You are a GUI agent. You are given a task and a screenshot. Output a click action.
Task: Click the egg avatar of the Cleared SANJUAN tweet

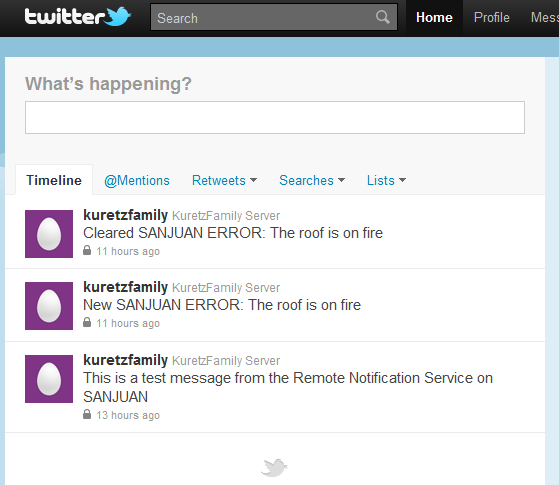pyautogui.click(x=49, y=234)
